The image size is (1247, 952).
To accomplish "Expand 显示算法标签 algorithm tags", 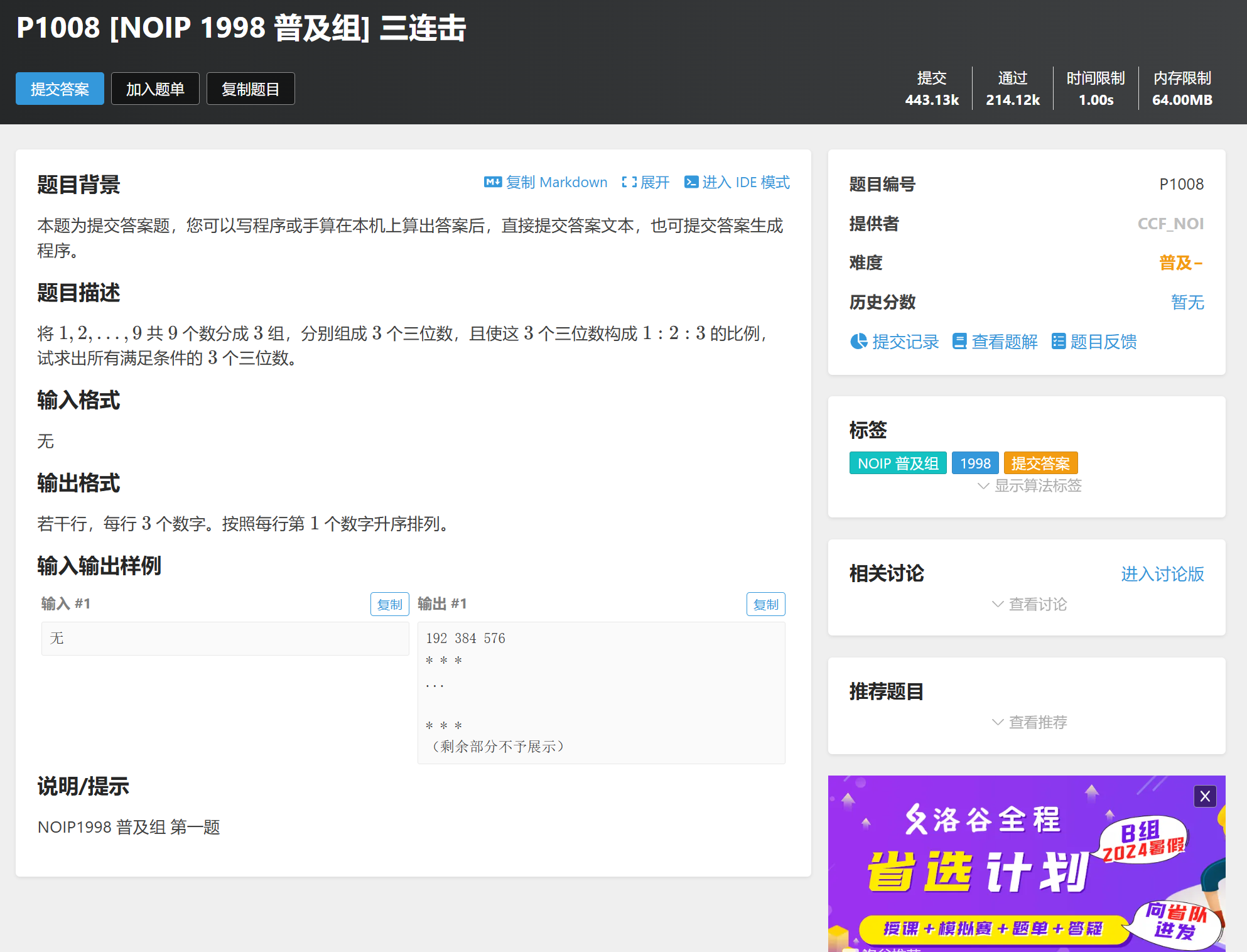I will [x=1030, y=485].
